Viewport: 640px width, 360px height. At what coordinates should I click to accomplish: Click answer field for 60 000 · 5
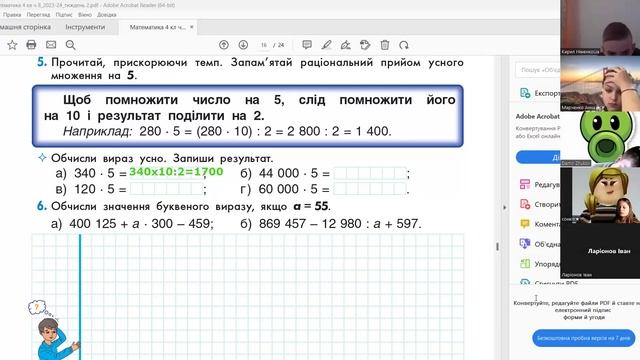coord(370,189)
